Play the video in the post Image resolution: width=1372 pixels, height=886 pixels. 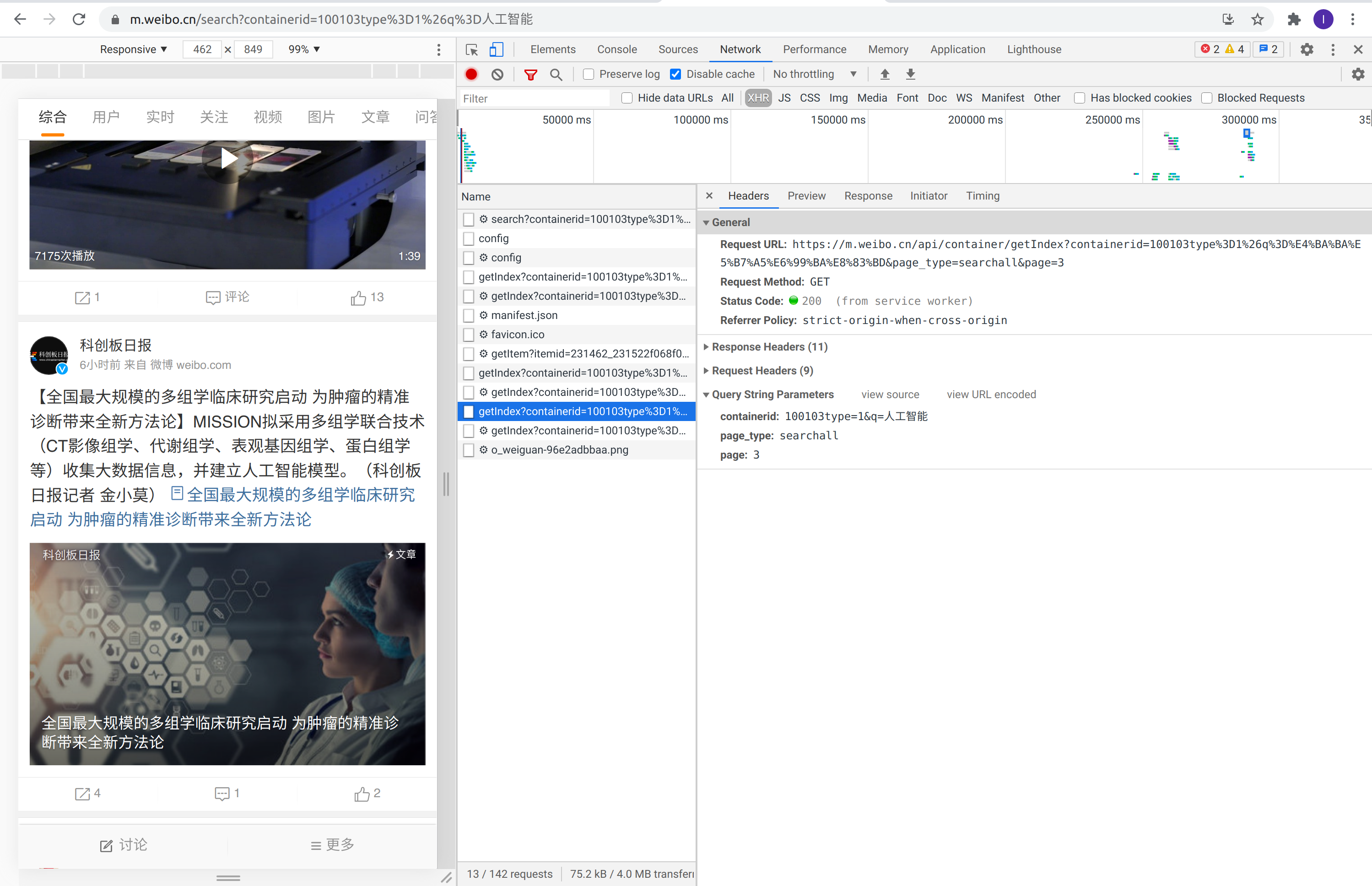(228, 159)
